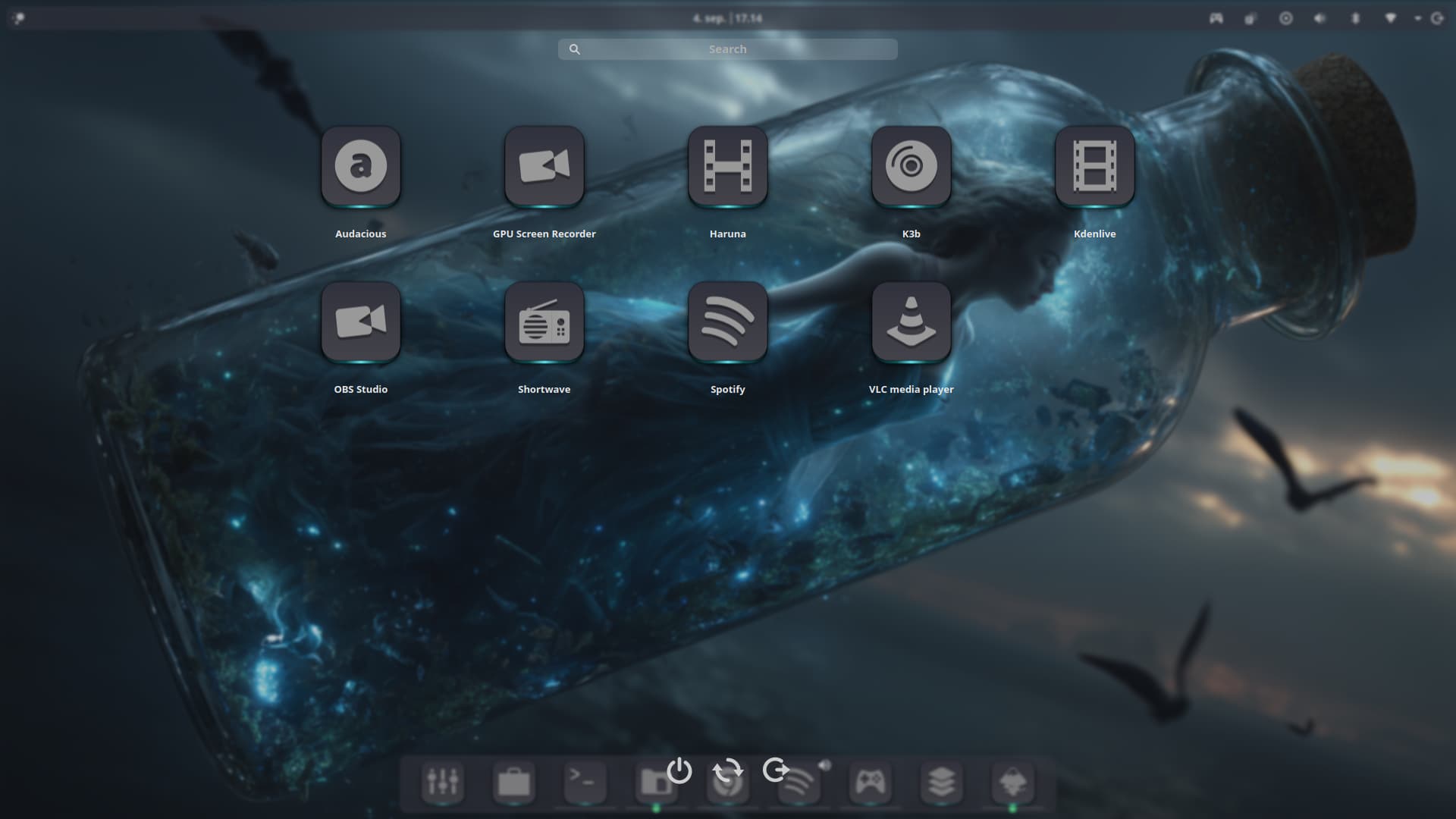The image size is (1456, 819).
Task: Select the gamepad games category in dock
Action: click(x=870, y=782)
